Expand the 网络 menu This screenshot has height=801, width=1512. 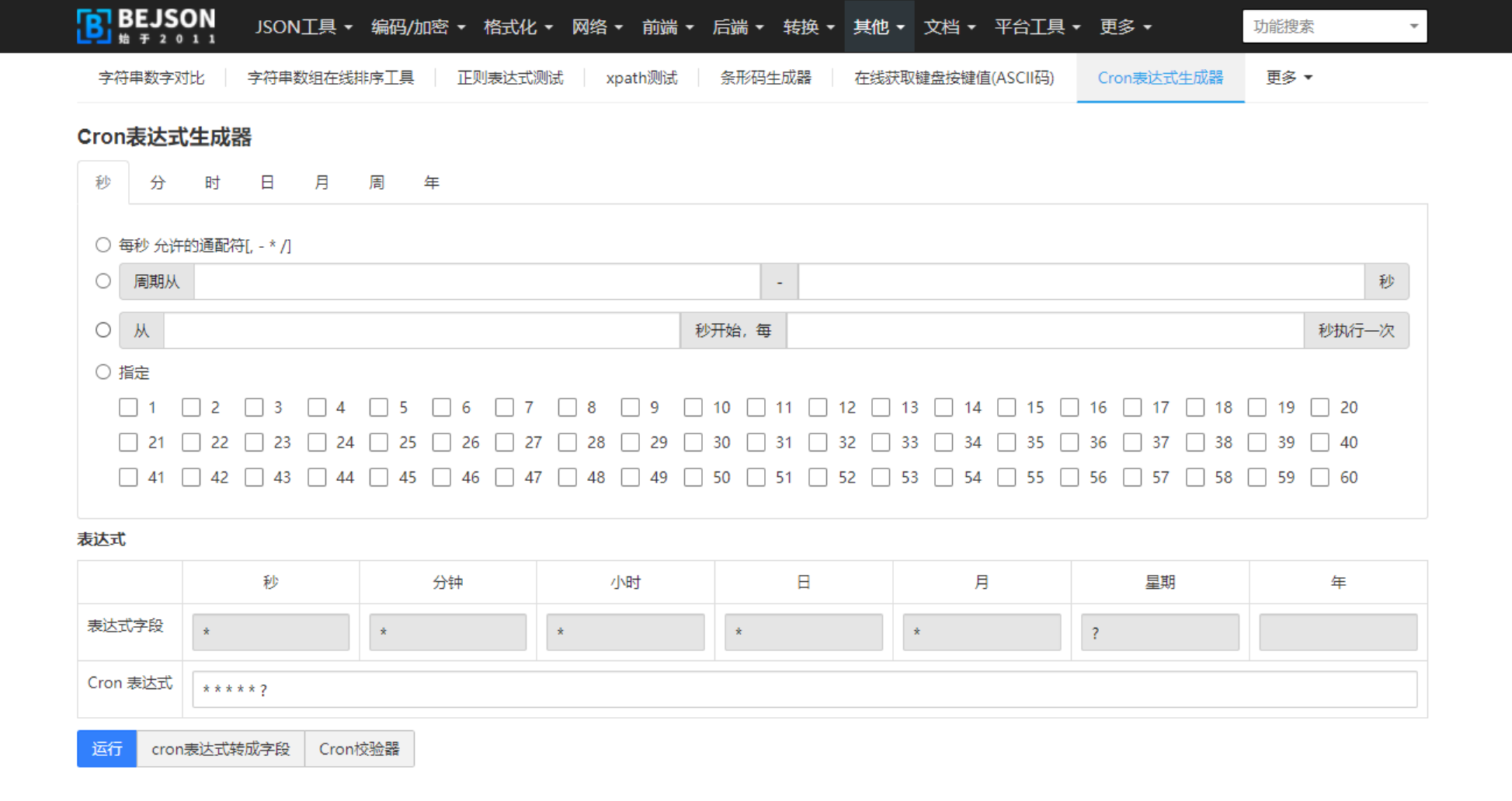[x=597, y=27]
